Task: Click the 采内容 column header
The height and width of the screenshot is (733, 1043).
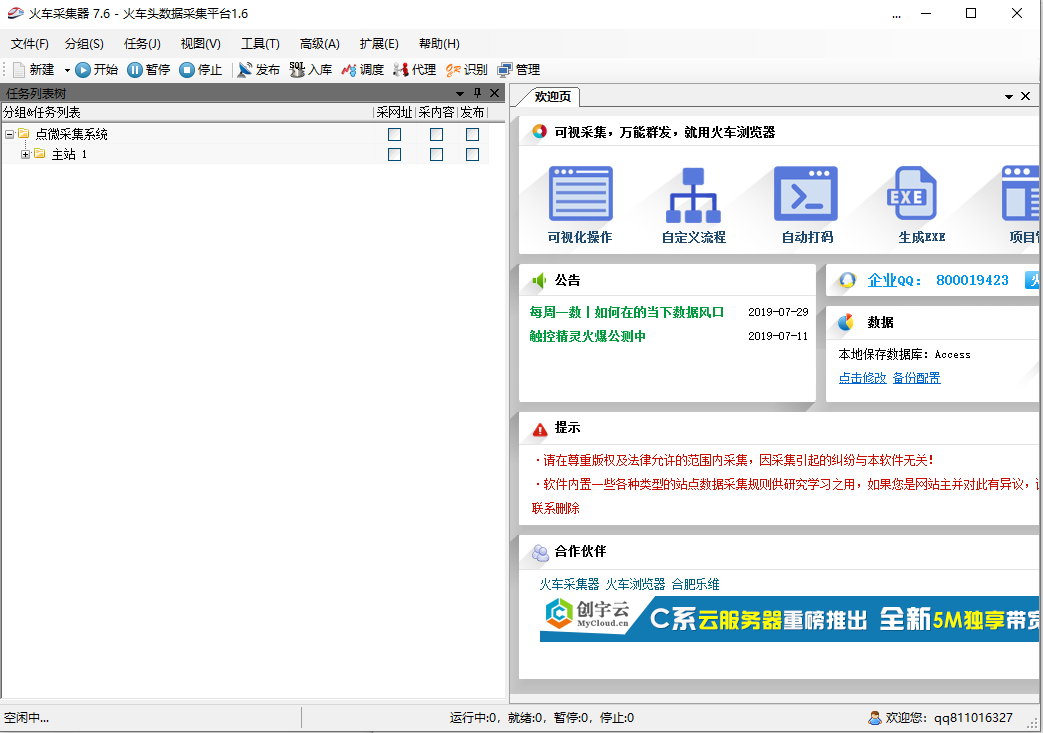Action: [436, 112]
